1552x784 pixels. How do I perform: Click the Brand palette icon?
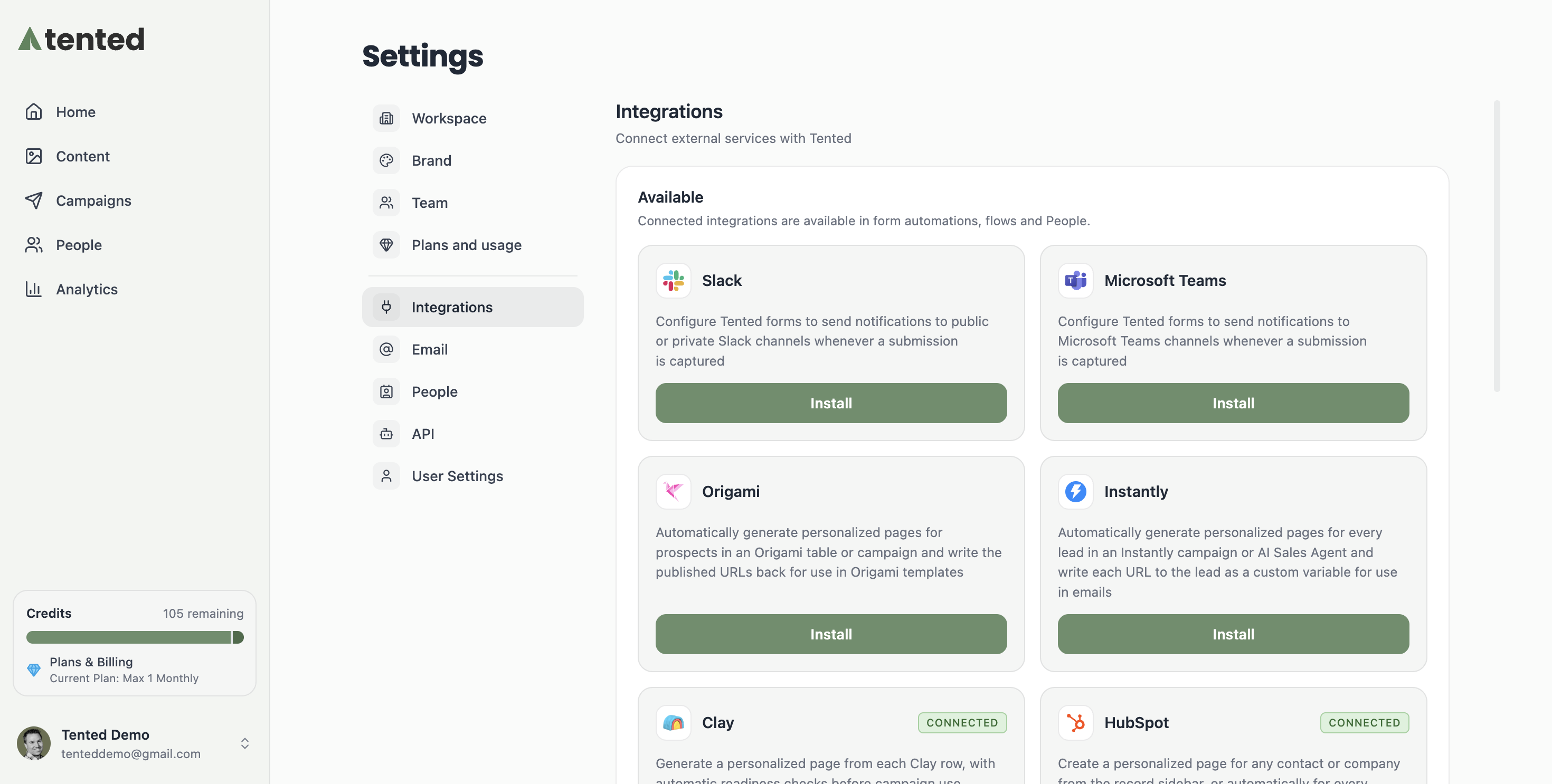click(x=386, y=161)
